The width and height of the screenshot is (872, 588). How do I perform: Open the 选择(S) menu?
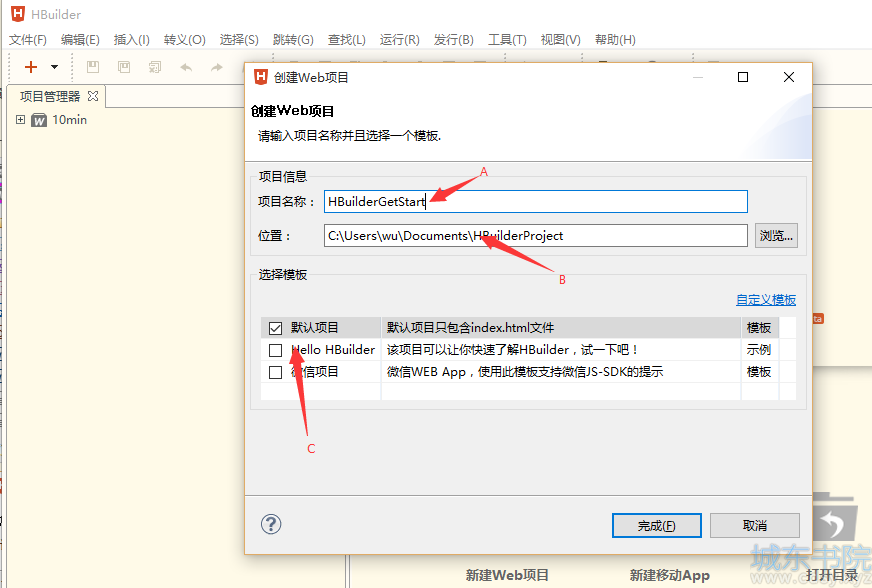tap(239, 39)
